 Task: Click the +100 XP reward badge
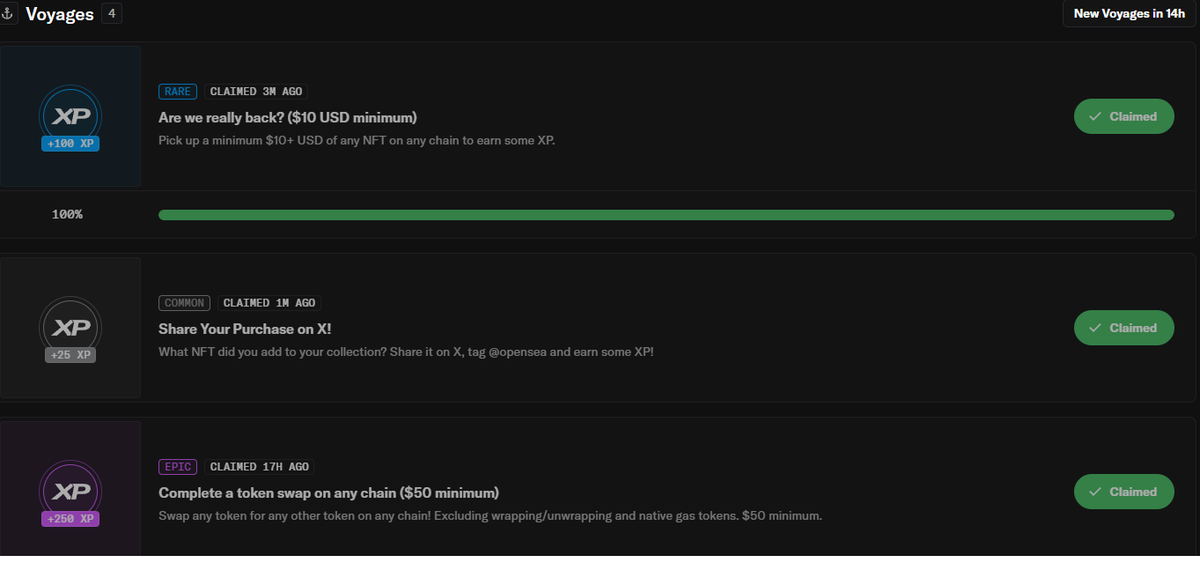[x=70, y=143]
